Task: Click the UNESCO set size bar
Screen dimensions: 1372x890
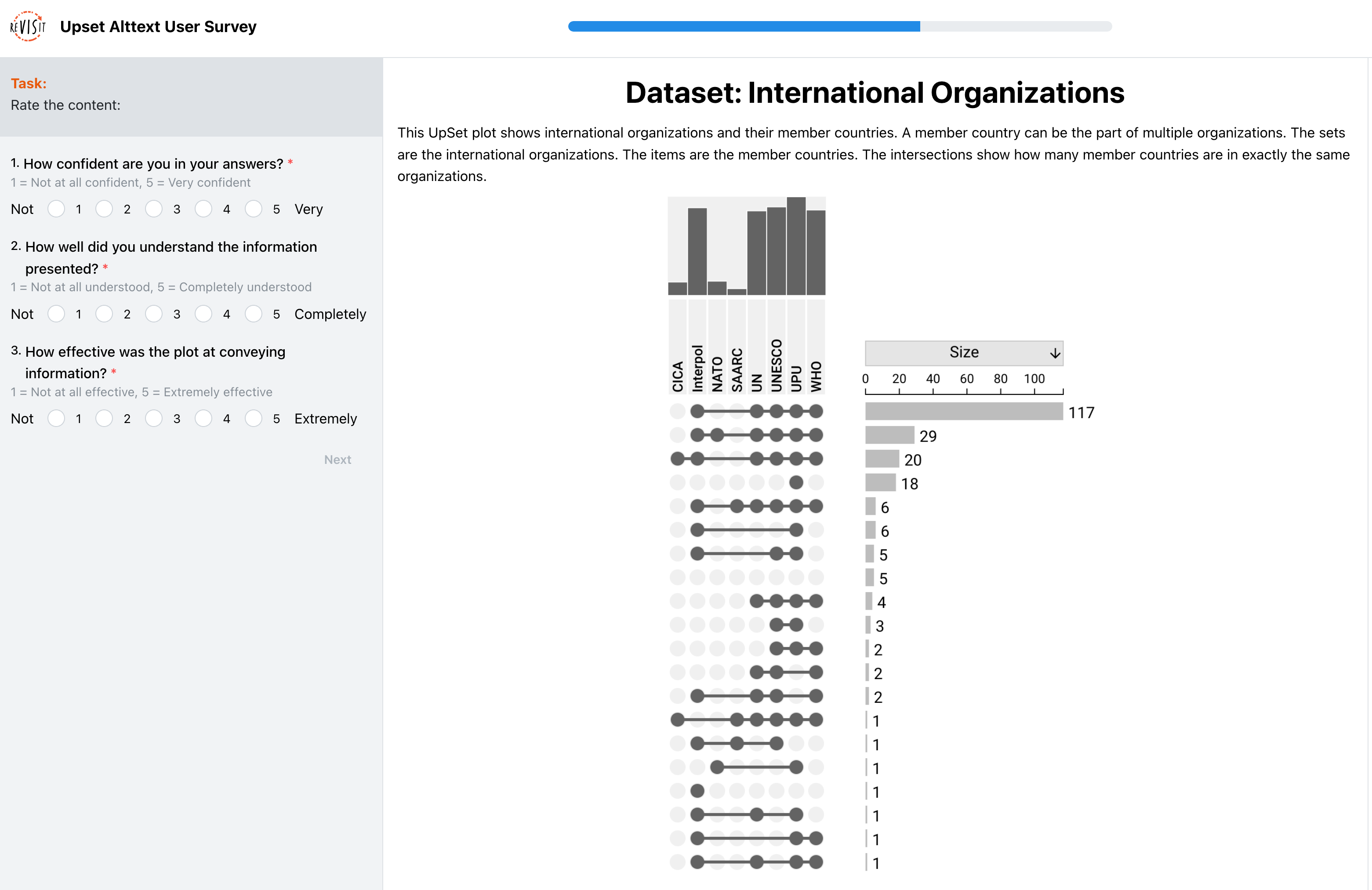Action: (x=777, y=251)
